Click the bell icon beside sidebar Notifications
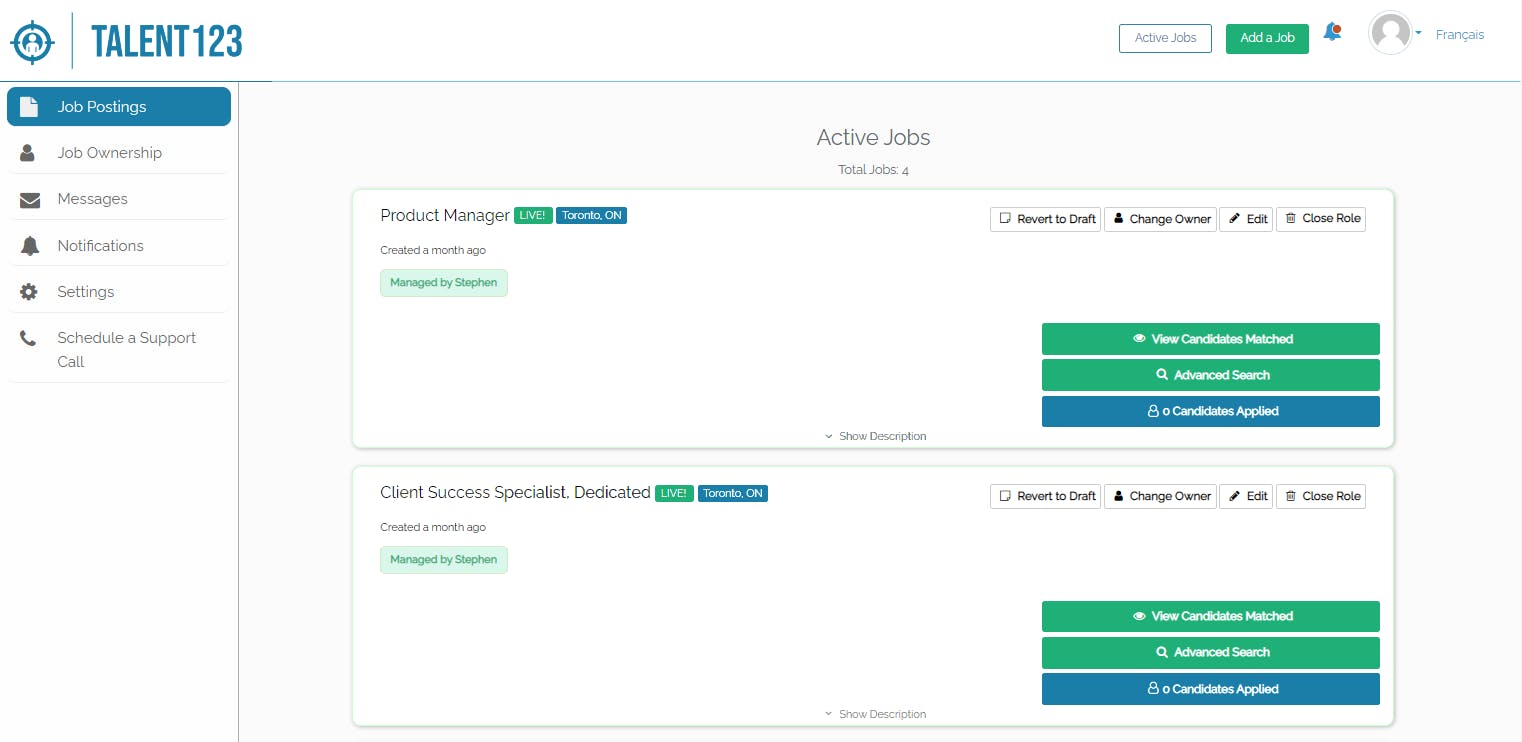Viewport: 1522px width, 742px height. [30, 246]
